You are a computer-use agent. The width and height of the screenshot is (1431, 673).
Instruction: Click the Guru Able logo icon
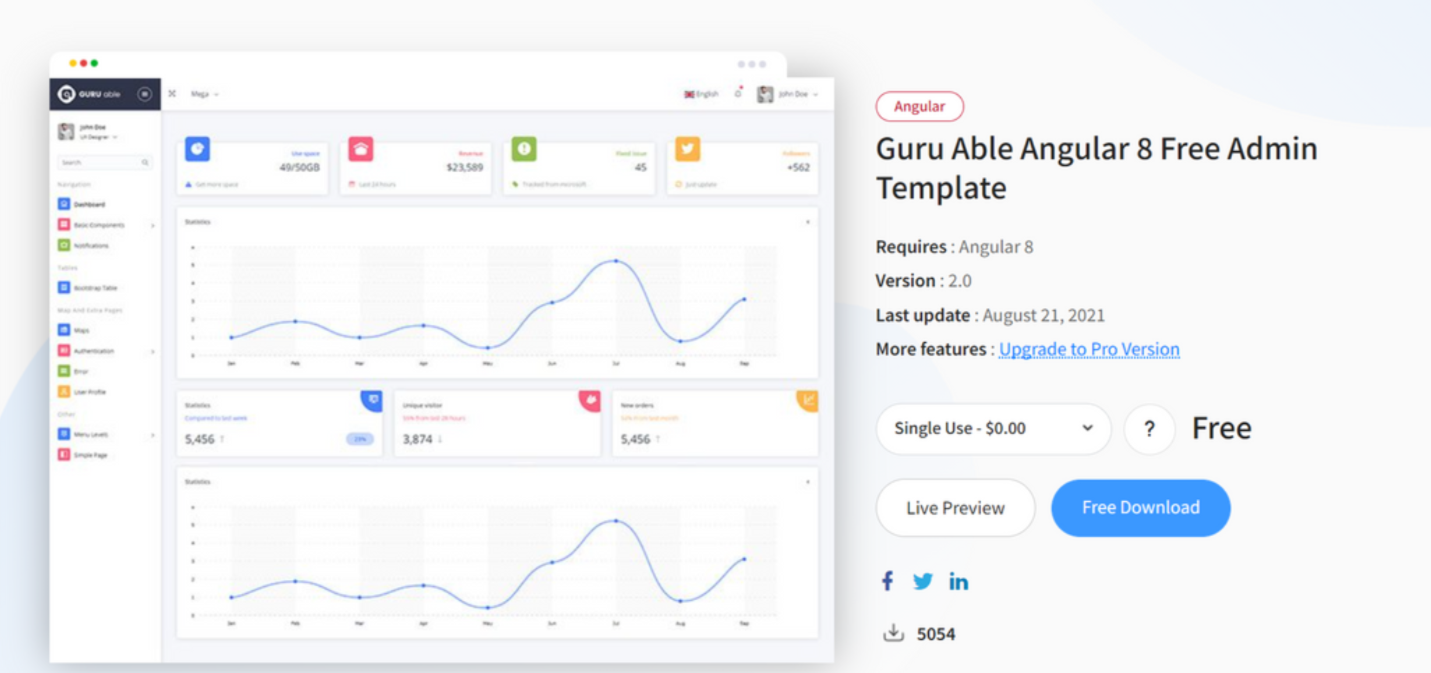click(x=66, y=94)
